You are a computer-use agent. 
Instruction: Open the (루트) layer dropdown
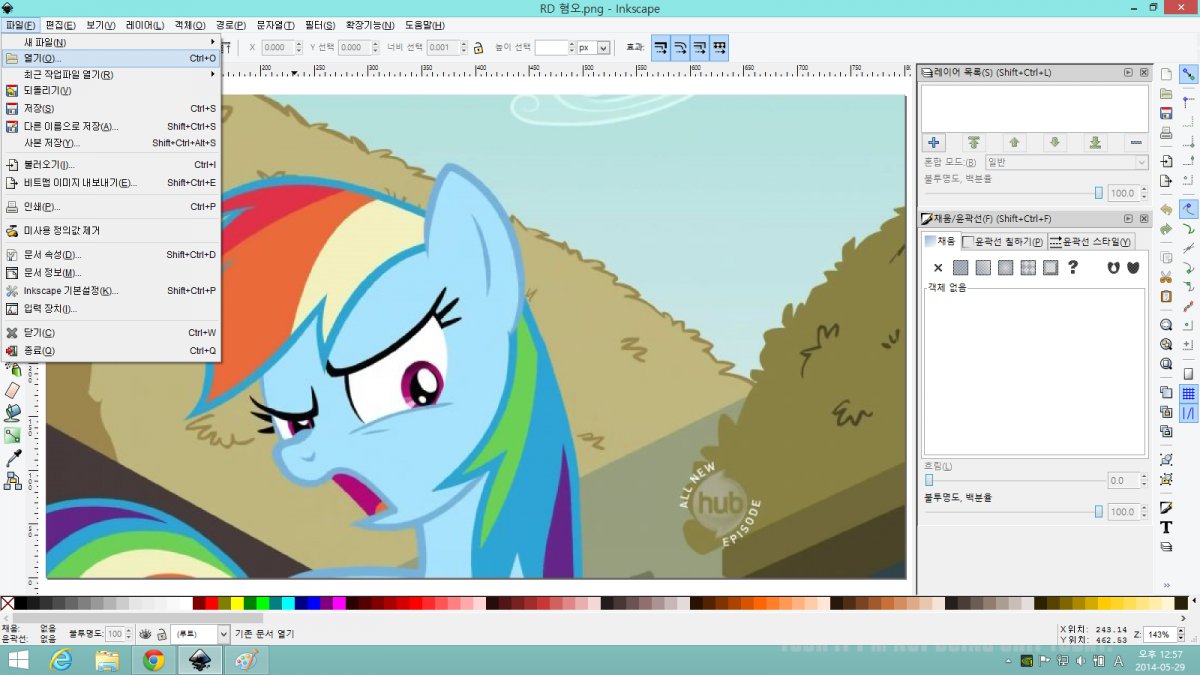[x=200, y=634]
